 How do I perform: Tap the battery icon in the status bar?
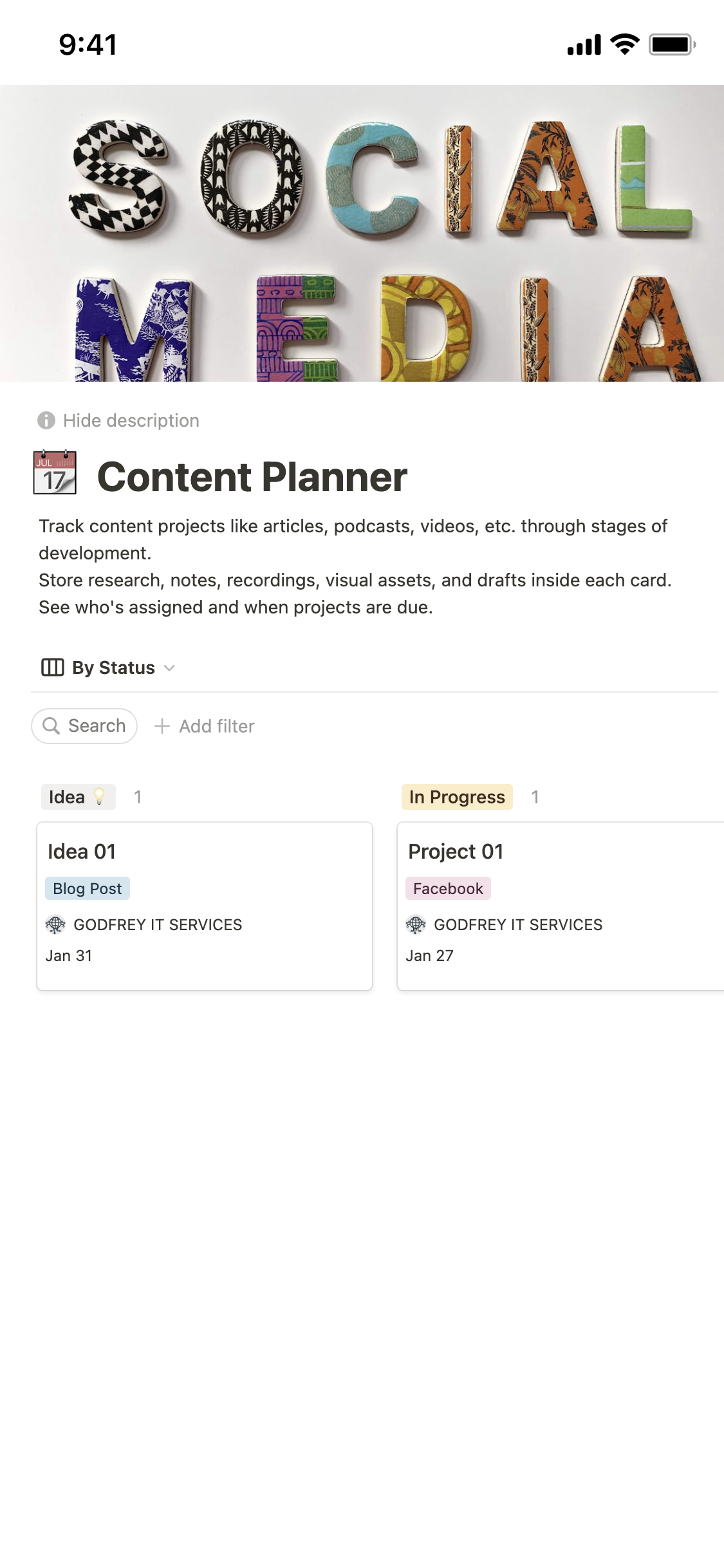pyautogui.click(x=671, y=44)
